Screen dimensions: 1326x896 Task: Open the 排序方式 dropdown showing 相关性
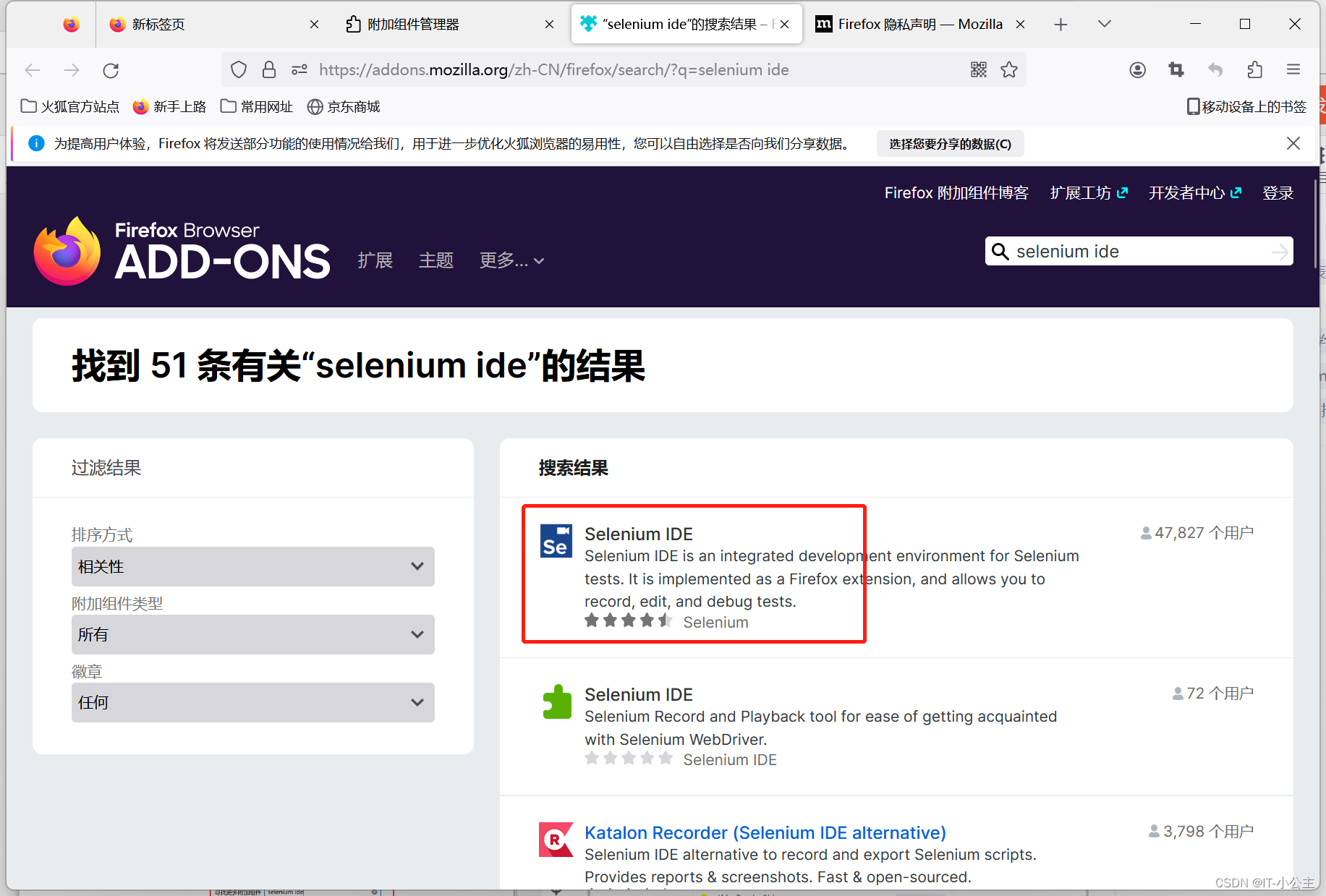[252, 566]
